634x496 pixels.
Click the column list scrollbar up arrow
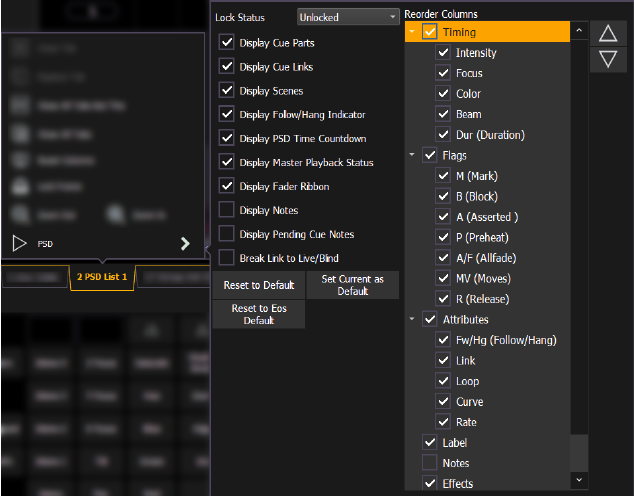point(579,32)
